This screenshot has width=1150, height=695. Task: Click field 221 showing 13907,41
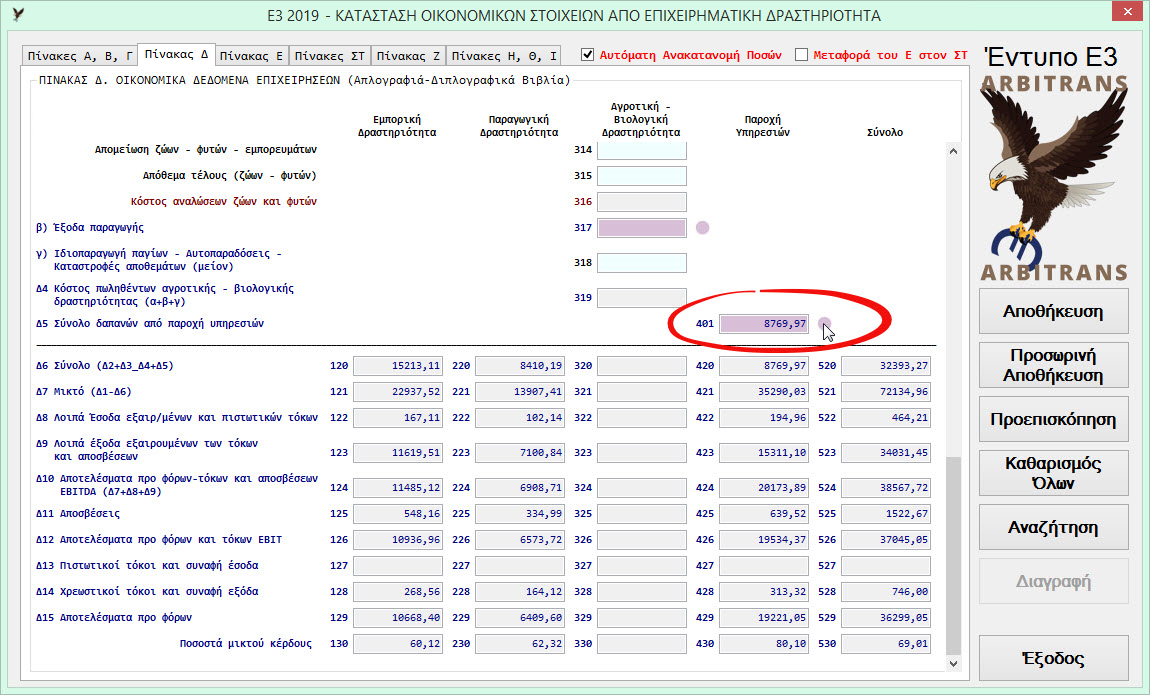[x=520, y=392]
